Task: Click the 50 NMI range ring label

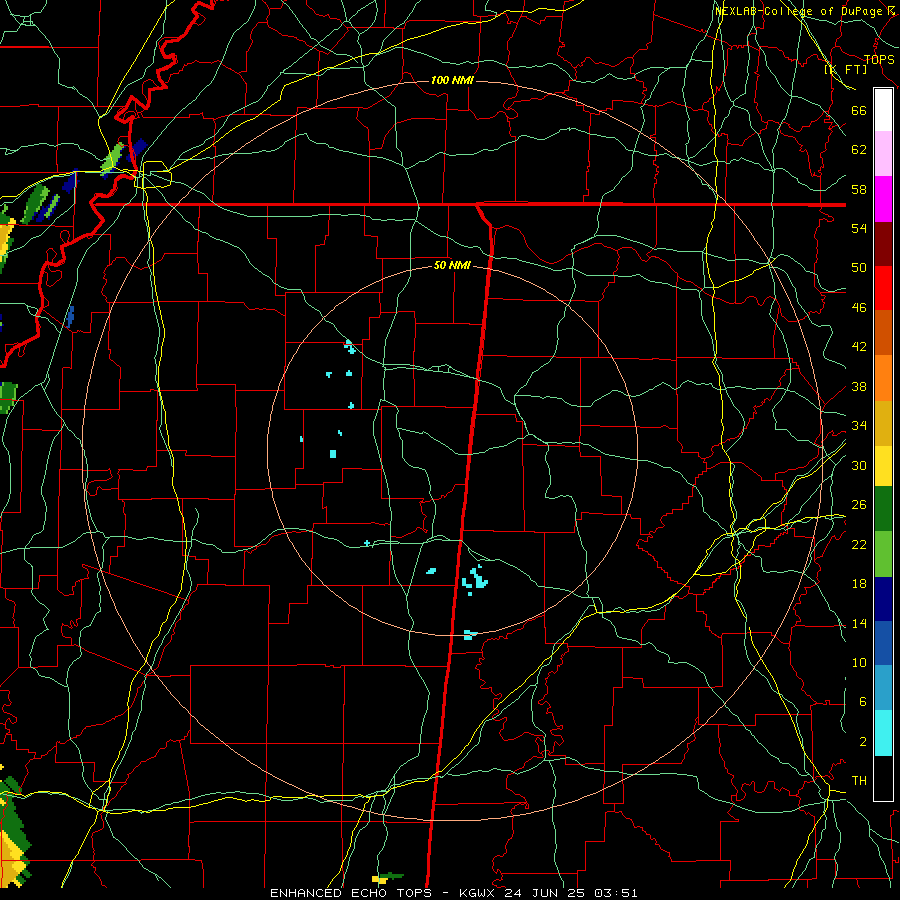Action: [x=452, y=265]
